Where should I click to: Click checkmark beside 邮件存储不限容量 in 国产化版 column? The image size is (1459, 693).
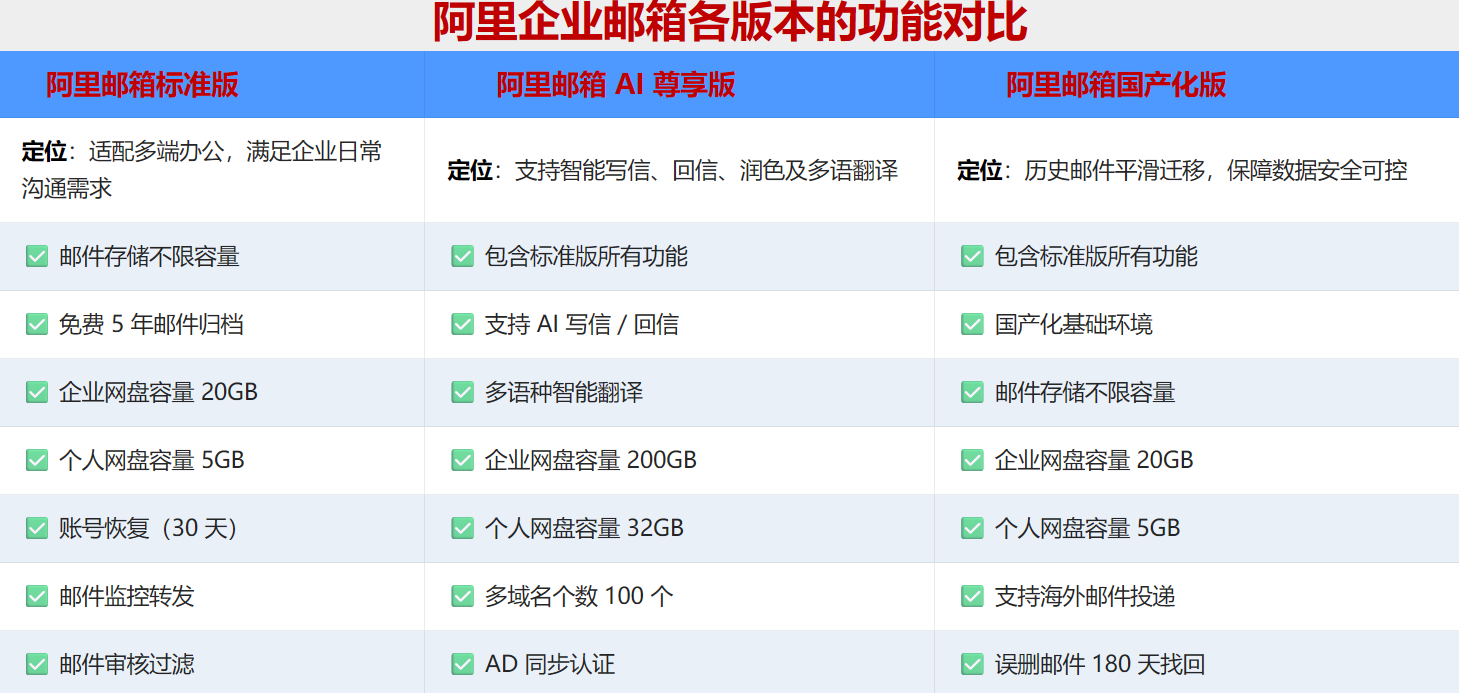pyautogui.click(x=972, y=392)
